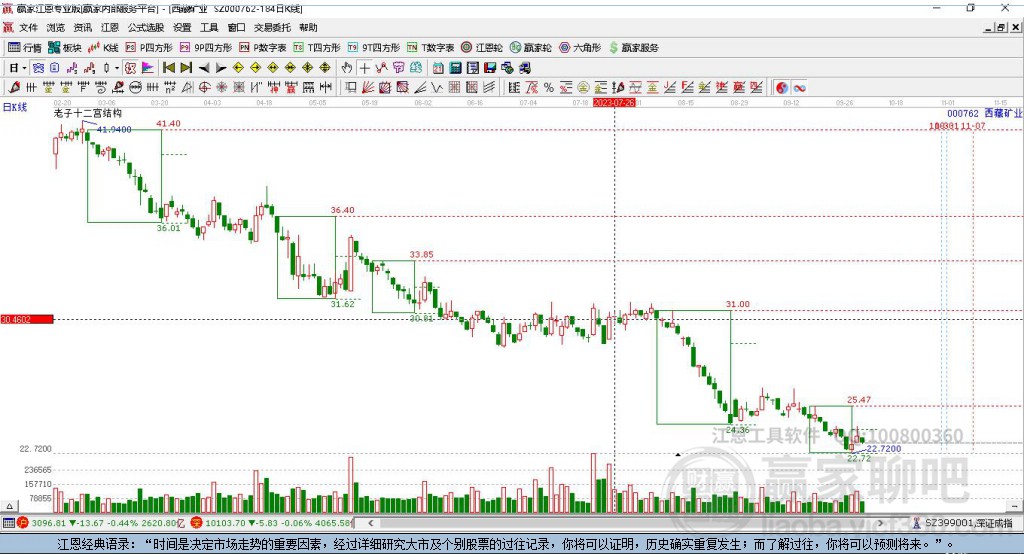Open the 9T四方形 tool
This screenshot has width=1024, height=554.
pyautogui.click(x=374, y=48)
